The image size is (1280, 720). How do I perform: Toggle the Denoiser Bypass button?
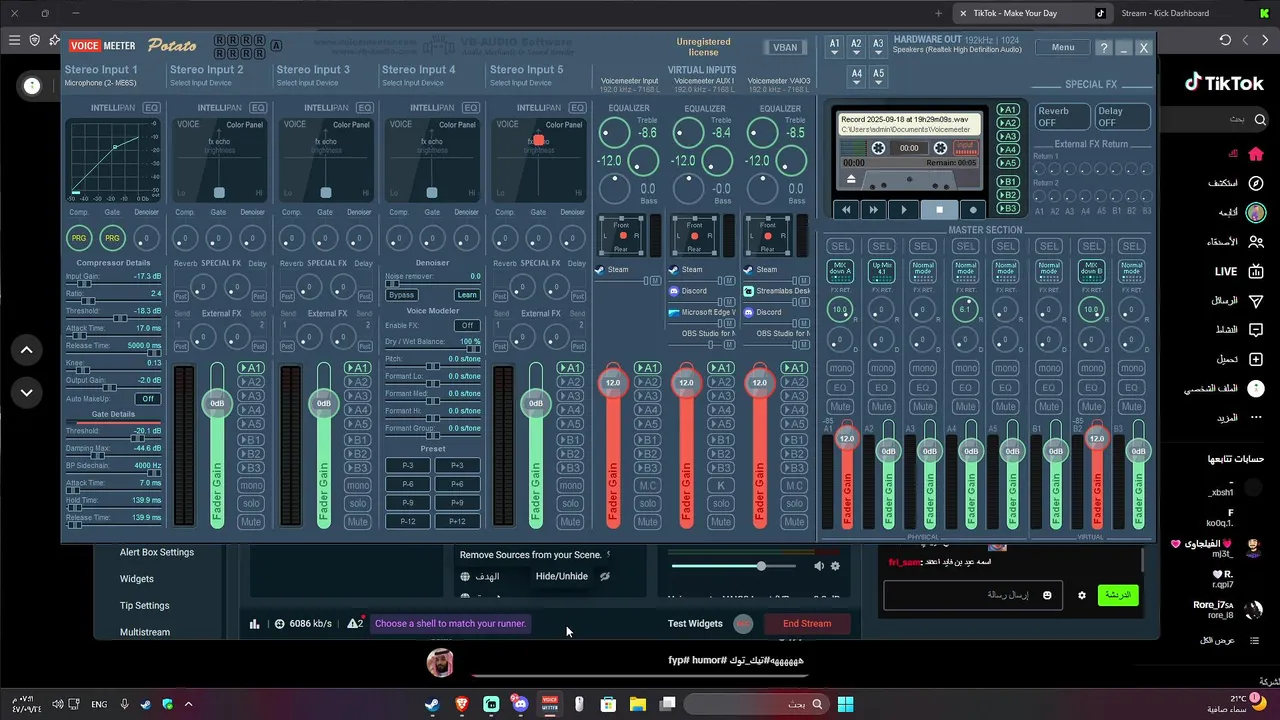pyautogui.click(x=402, y=295)
